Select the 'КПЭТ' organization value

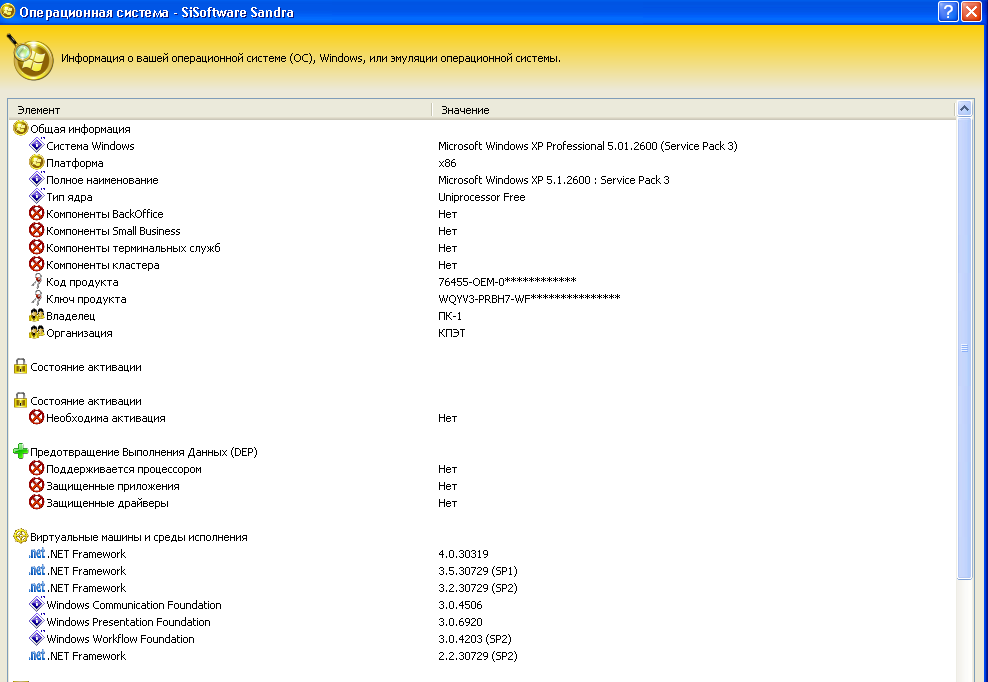[x=452, y=333]
